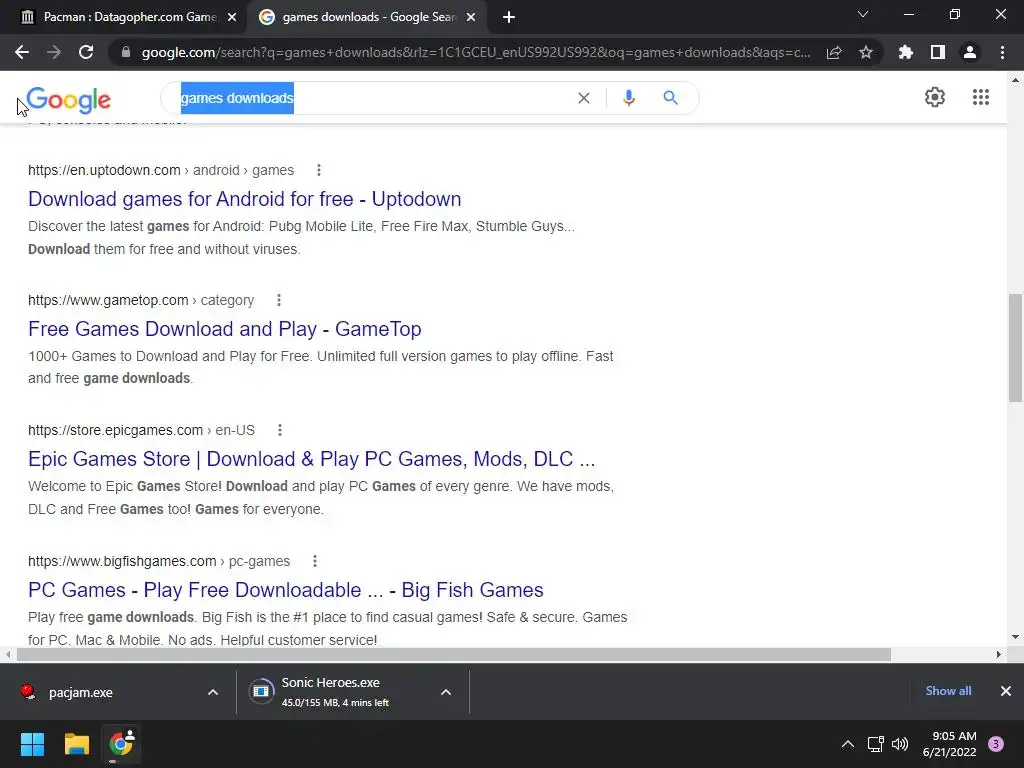
Task: Click the store.epicgames.com result URL
Action: 141,430
